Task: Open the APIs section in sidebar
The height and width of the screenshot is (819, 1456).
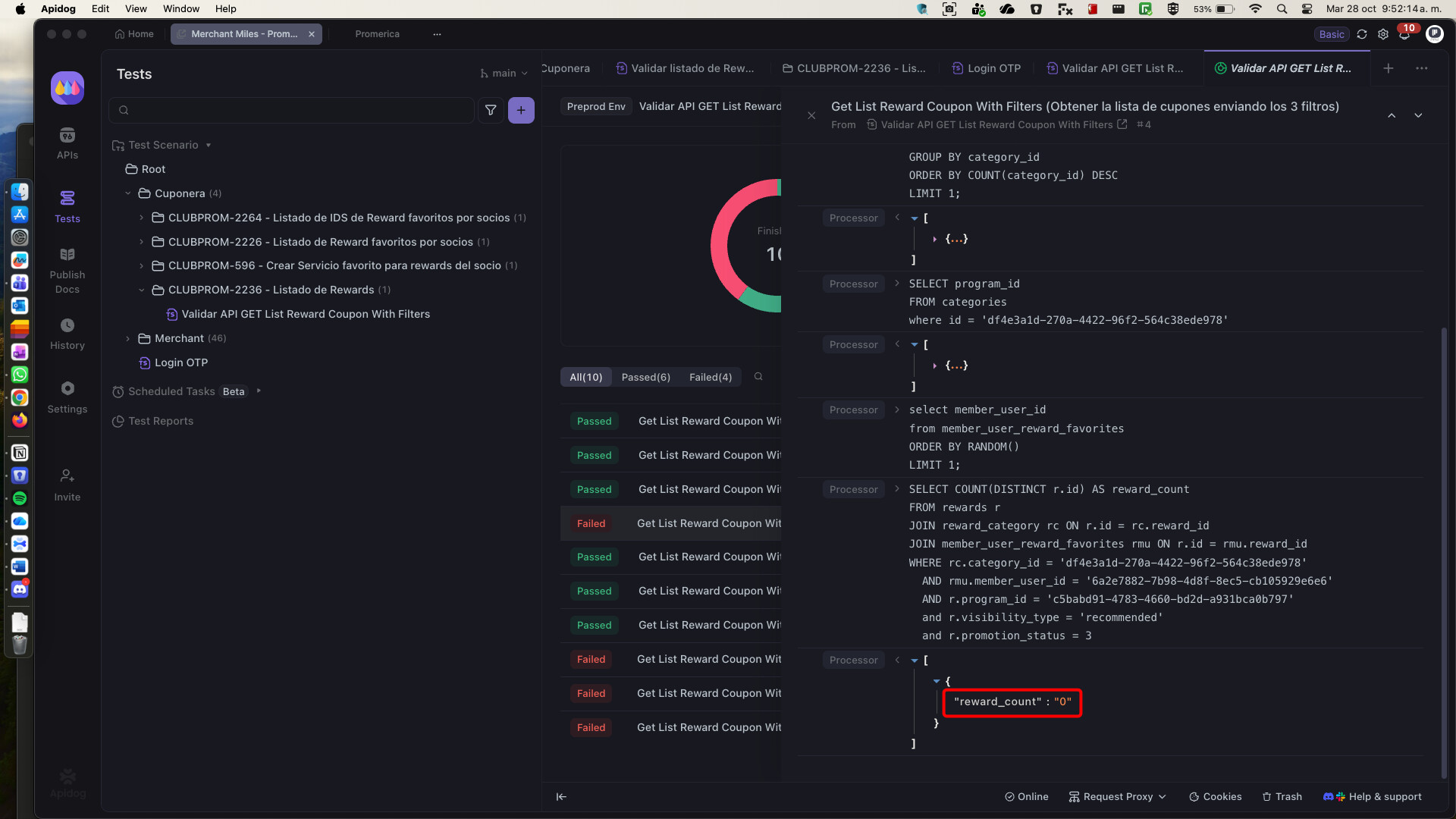Action: [67, 143]
